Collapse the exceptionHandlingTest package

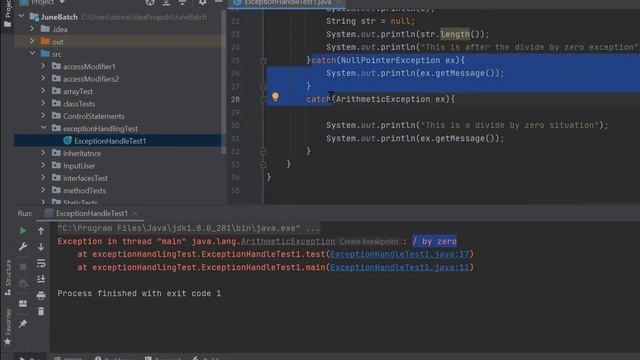[43, 128]
